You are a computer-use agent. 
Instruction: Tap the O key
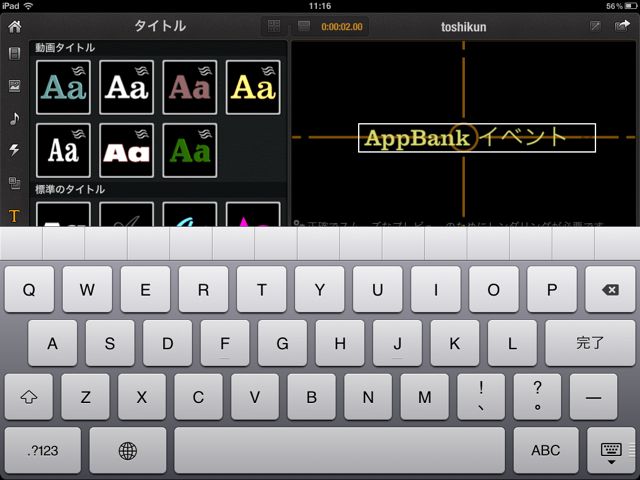click(494, 289)
